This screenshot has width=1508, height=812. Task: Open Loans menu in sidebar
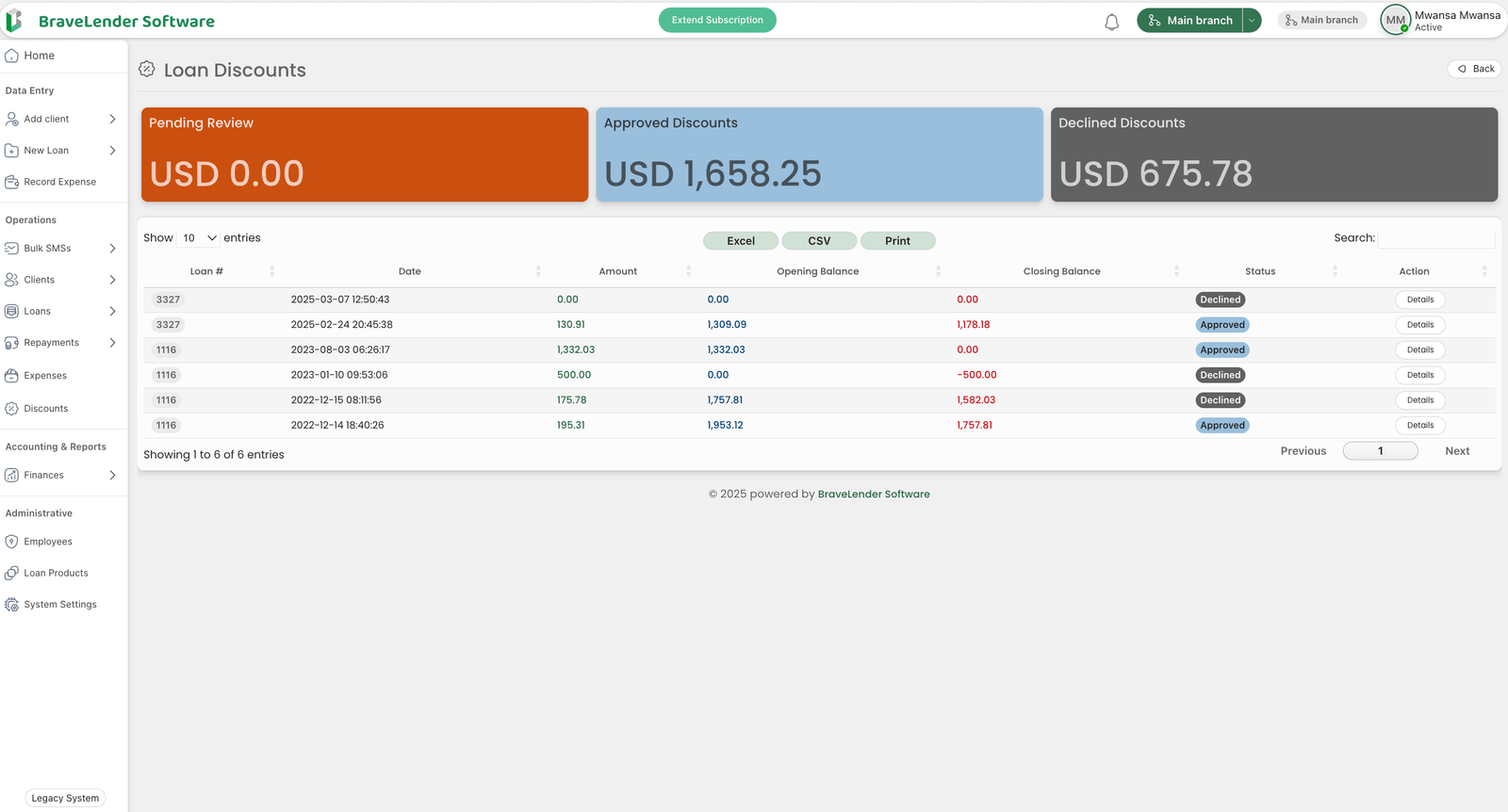[x=38, y=311]
